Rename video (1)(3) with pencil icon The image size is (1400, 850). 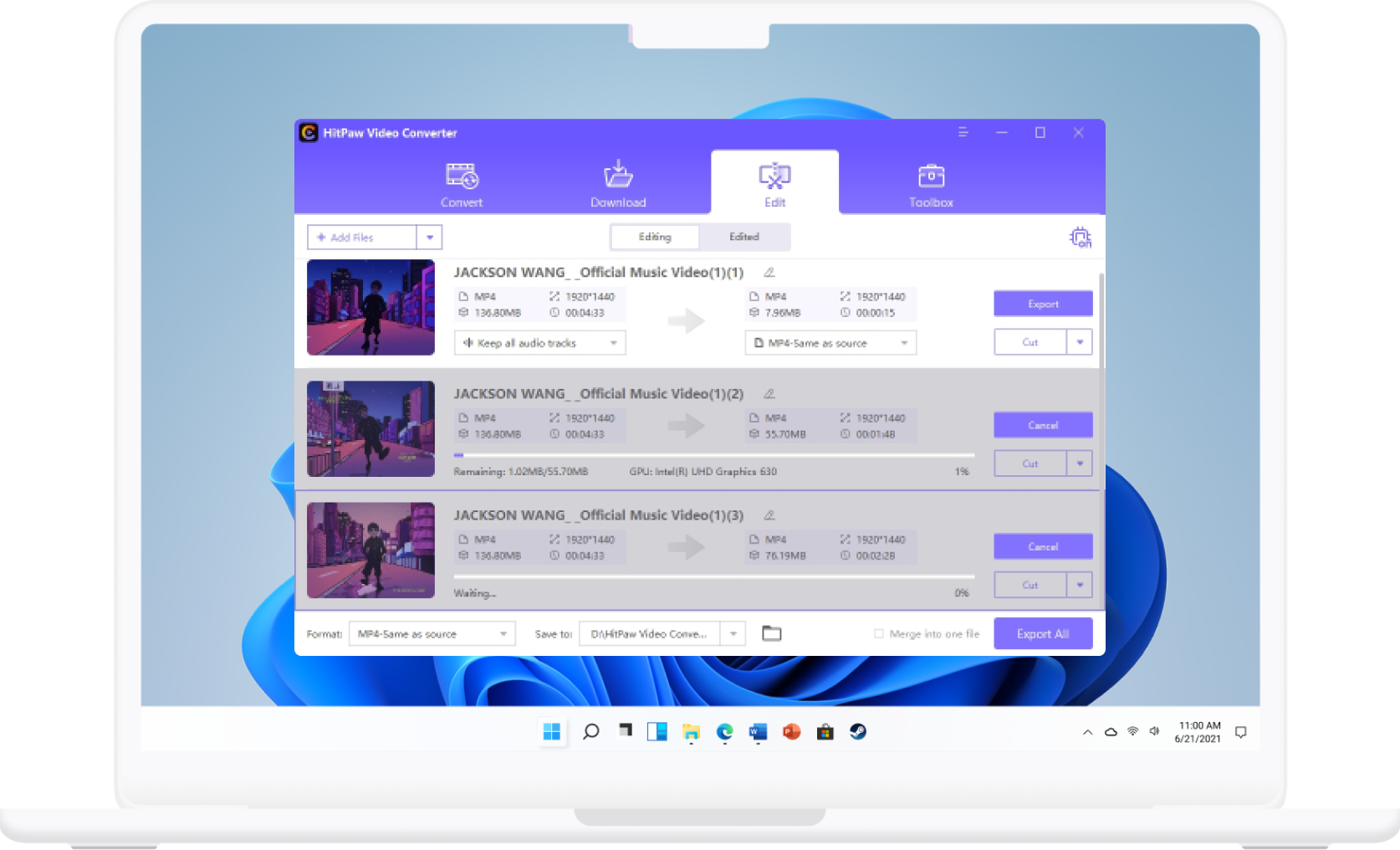point(769,515)
